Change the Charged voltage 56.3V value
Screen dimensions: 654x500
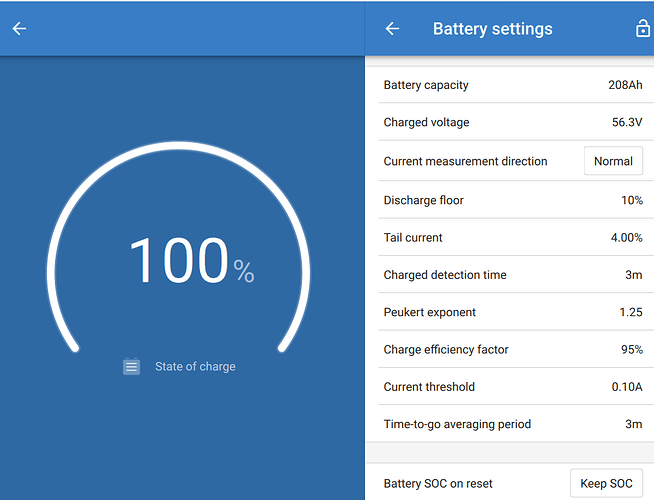click(512, 123)
